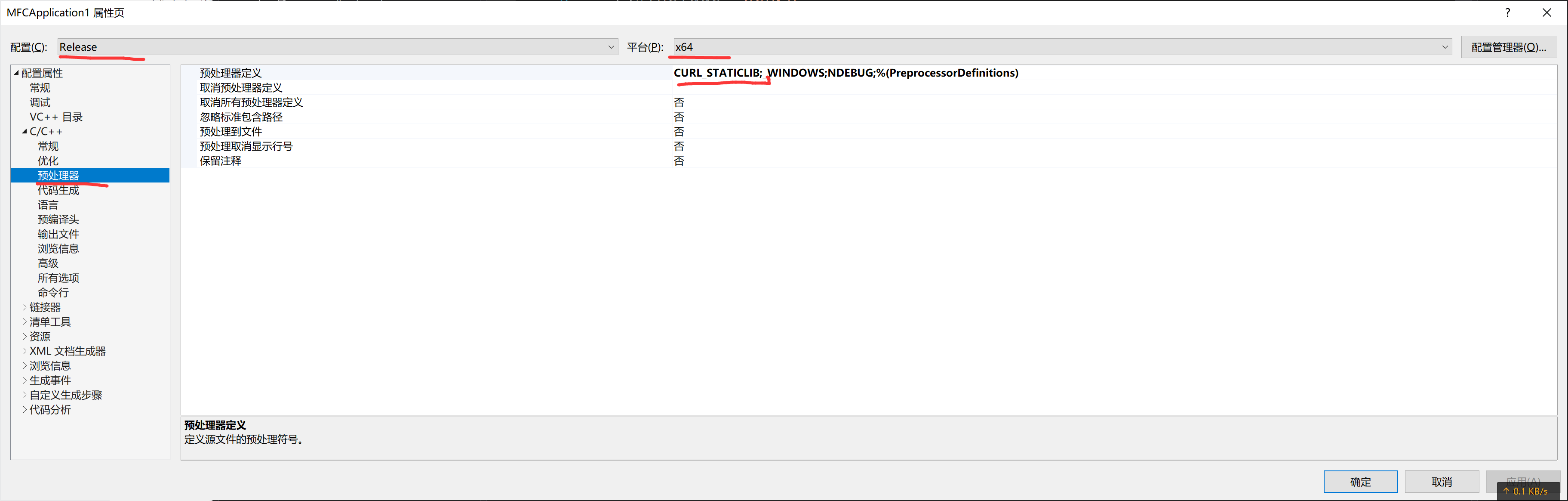Click the 取消所有预处理器定义 row value
Screen dimensions: 1568x501
tap(679, 102)
